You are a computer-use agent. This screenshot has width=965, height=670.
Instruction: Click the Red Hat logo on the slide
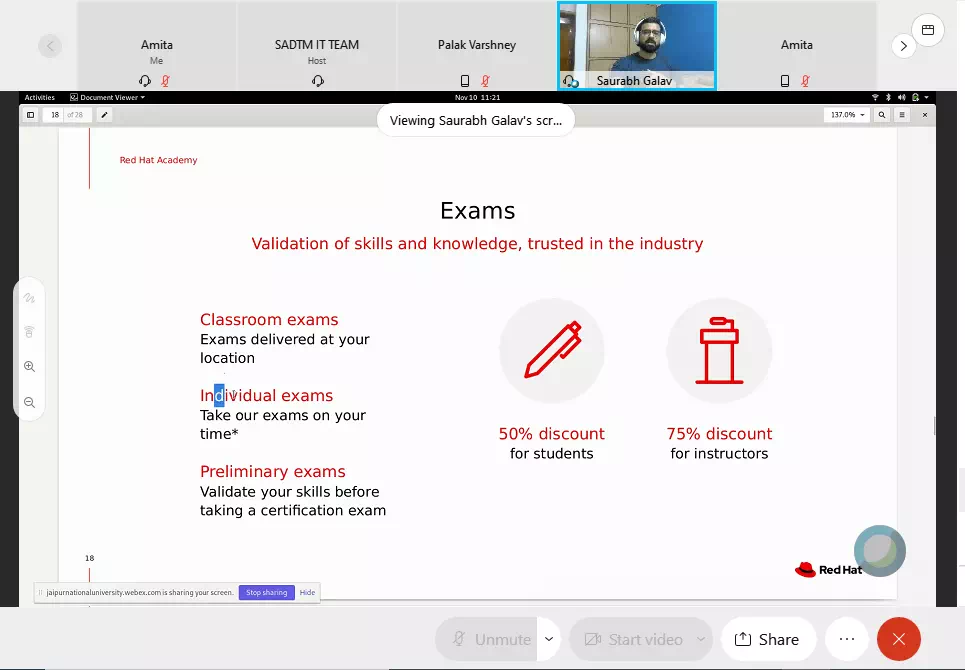coord(828,570)
